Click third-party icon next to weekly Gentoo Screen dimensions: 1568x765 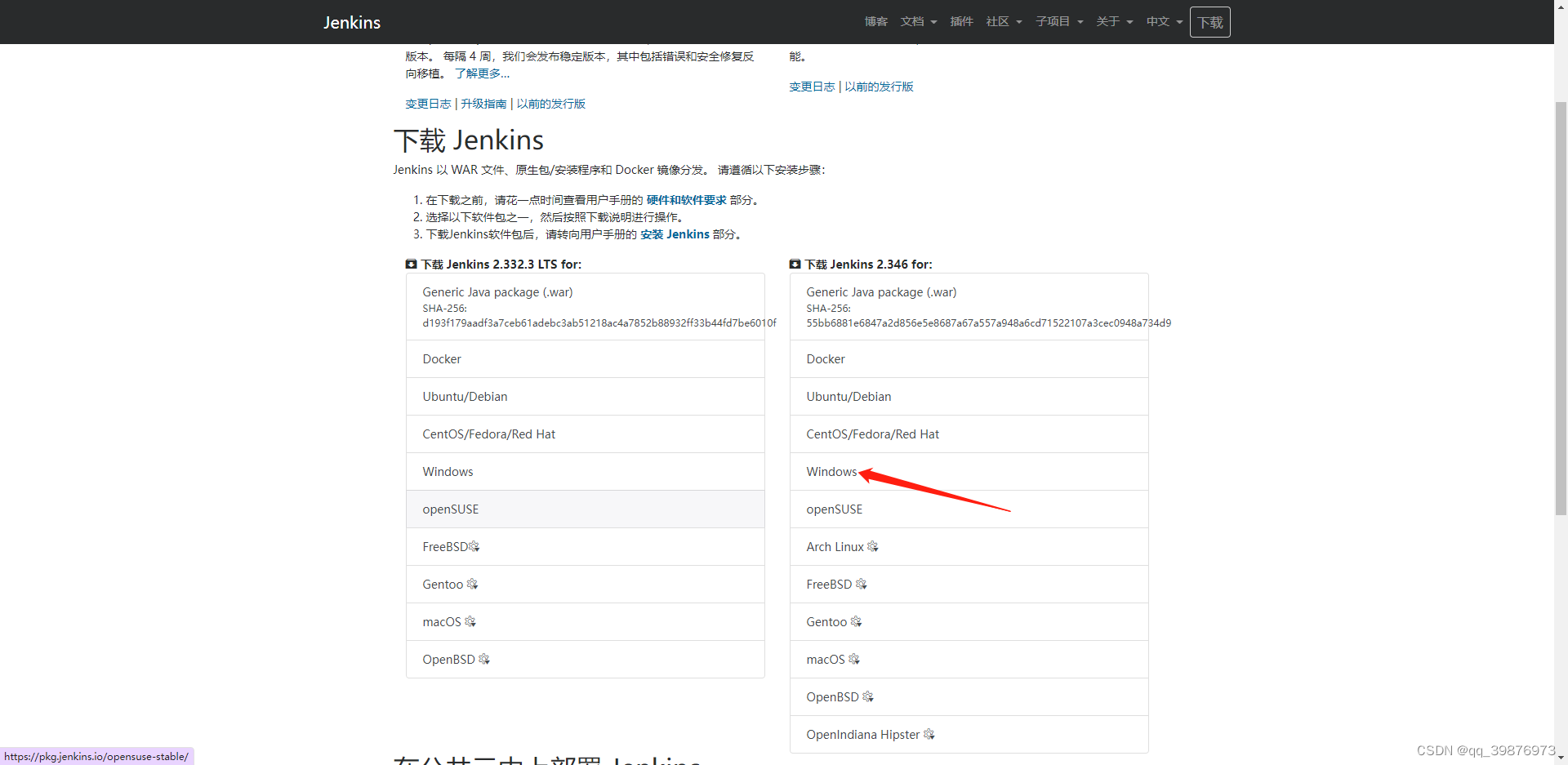point(856,621)
